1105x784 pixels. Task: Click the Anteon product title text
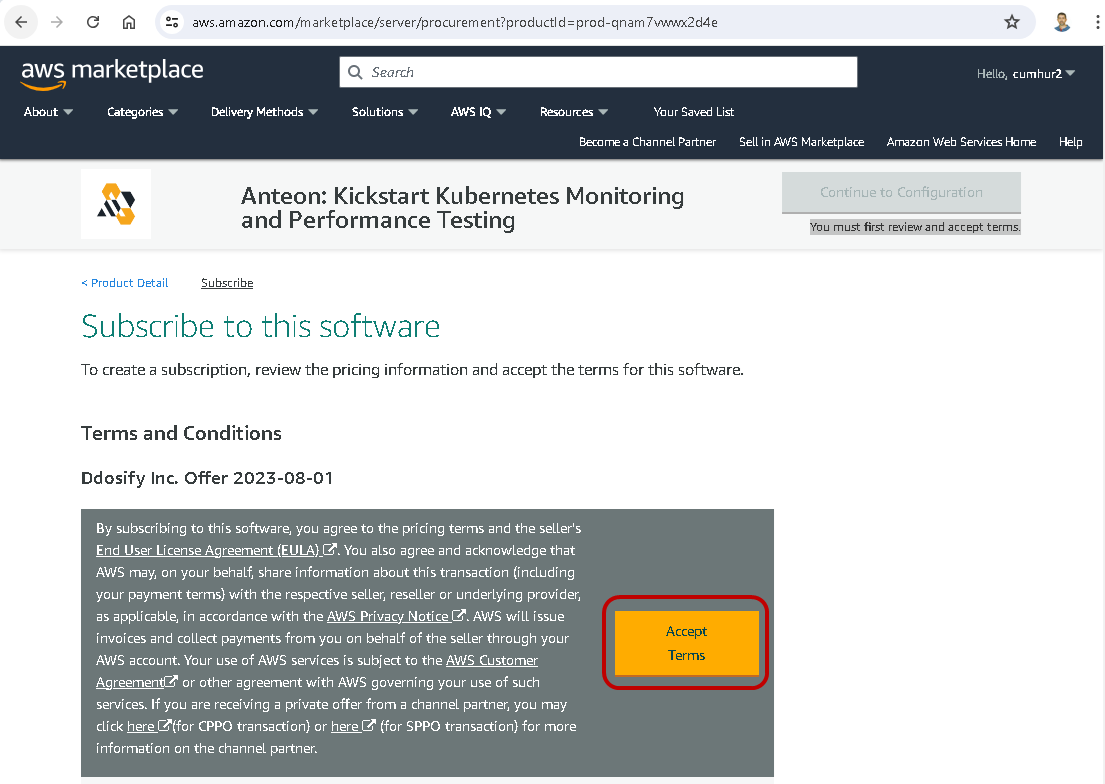pyautogui.click(x=462, y=208)
